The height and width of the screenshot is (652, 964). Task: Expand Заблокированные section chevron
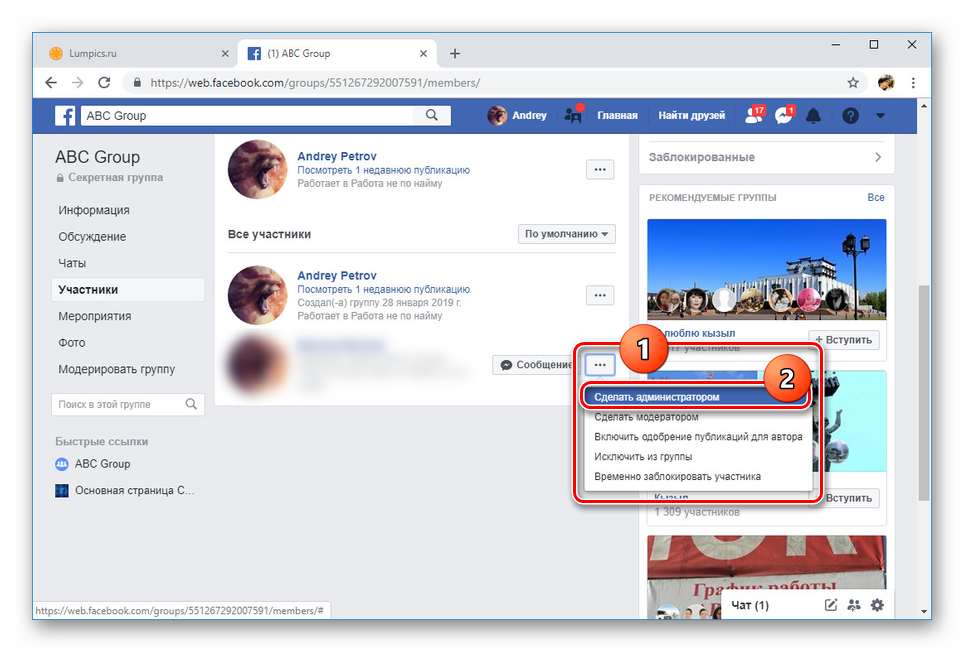click(x=878, y=157)
